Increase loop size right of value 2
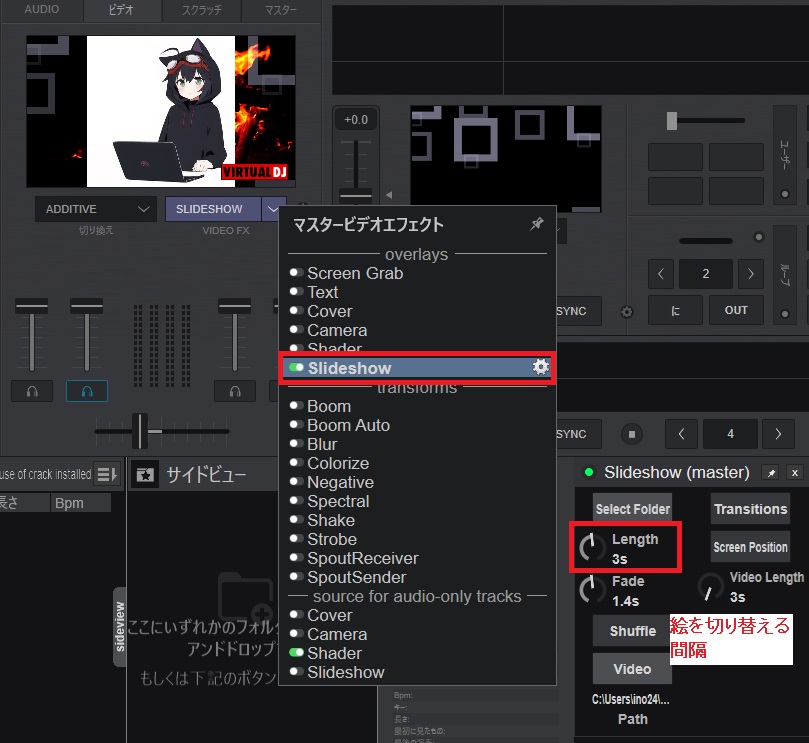Viewport: 809px width, 743px height. [x=751, y=274]
